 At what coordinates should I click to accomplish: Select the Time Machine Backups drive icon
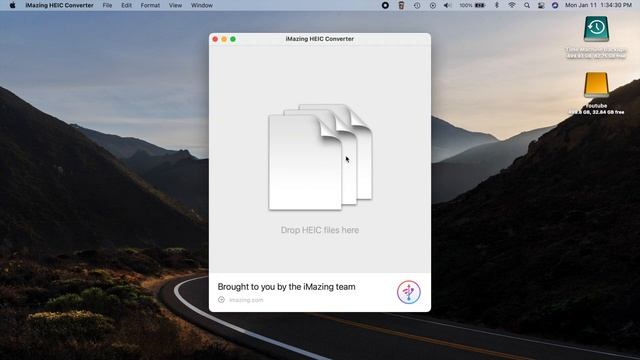click(596, 29)
